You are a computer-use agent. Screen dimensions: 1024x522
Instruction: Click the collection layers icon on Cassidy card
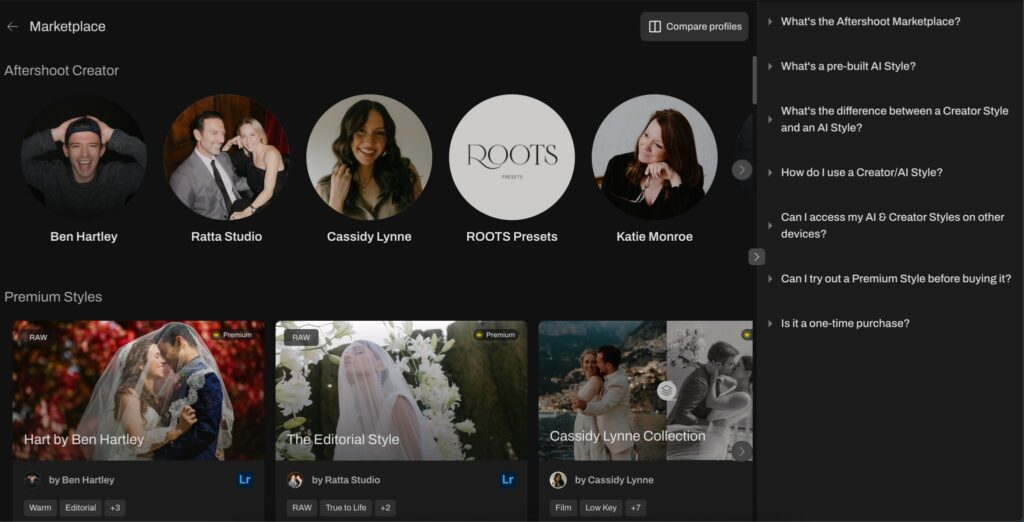[x=666, y=391]
